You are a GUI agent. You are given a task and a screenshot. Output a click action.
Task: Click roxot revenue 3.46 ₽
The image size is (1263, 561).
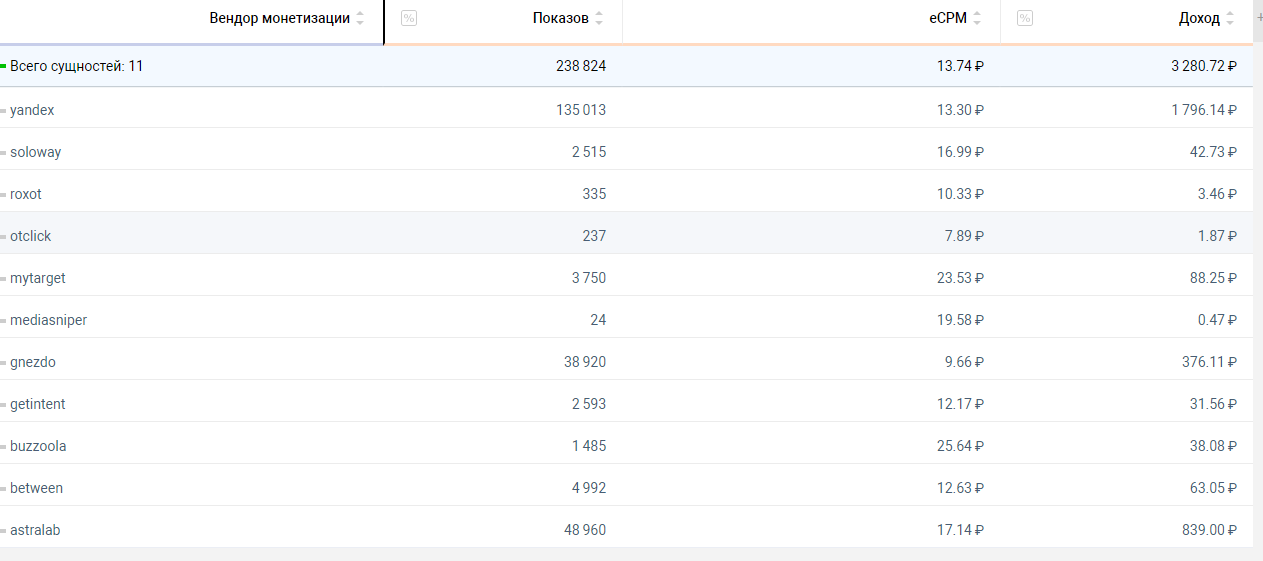[1217, 194]
